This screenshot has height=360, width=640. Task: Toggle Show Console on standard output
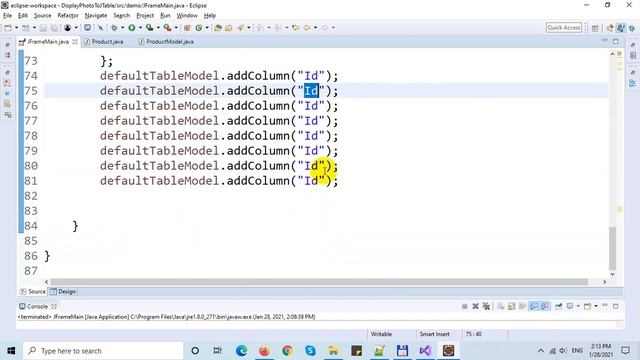(533, 306)
